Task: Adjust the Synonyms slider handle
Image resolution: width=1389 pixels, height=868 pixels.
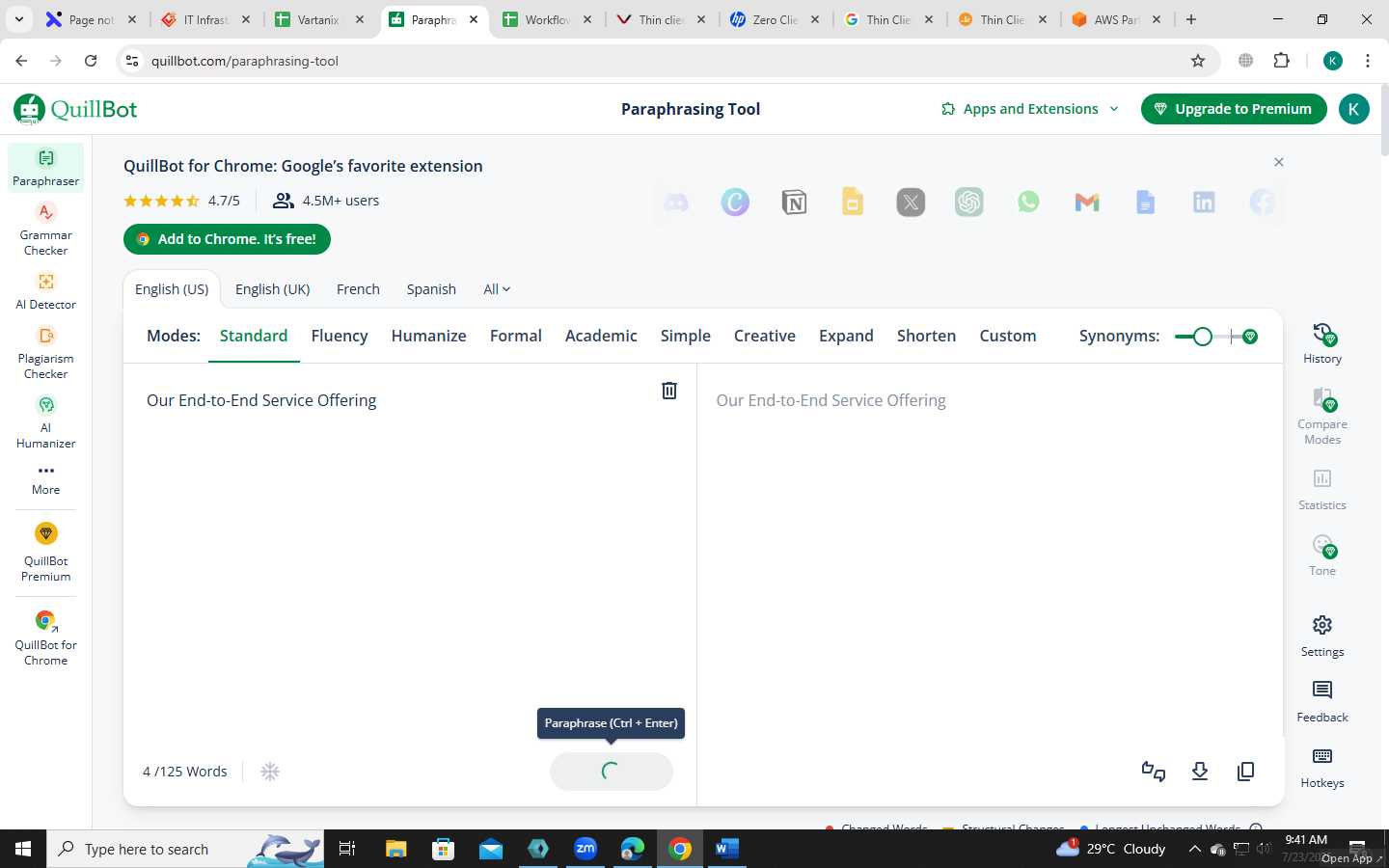Action: [x=1202, y=337]
